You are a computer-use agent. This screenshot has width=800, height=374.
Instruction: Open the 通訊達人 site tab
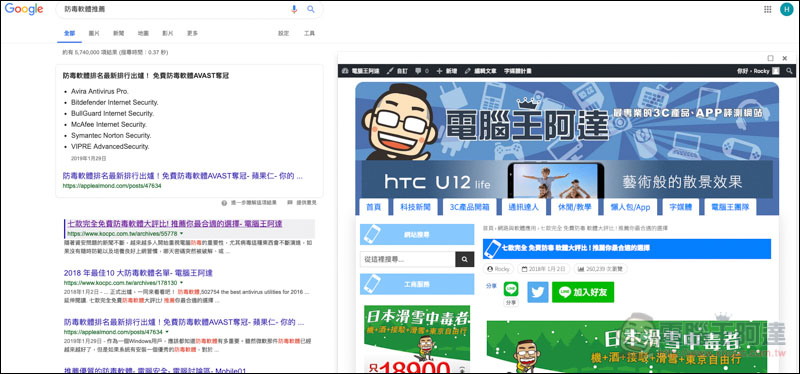(x=523, y=207)
